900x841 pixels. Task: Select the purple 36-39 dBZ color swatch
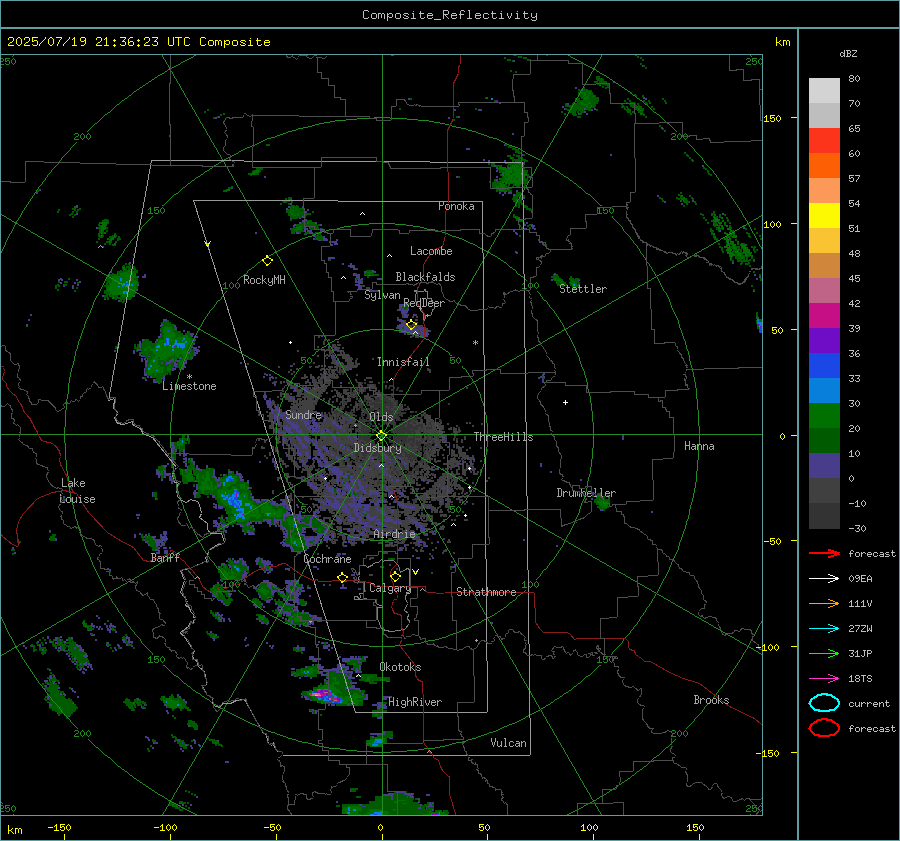tap(824, 340)
